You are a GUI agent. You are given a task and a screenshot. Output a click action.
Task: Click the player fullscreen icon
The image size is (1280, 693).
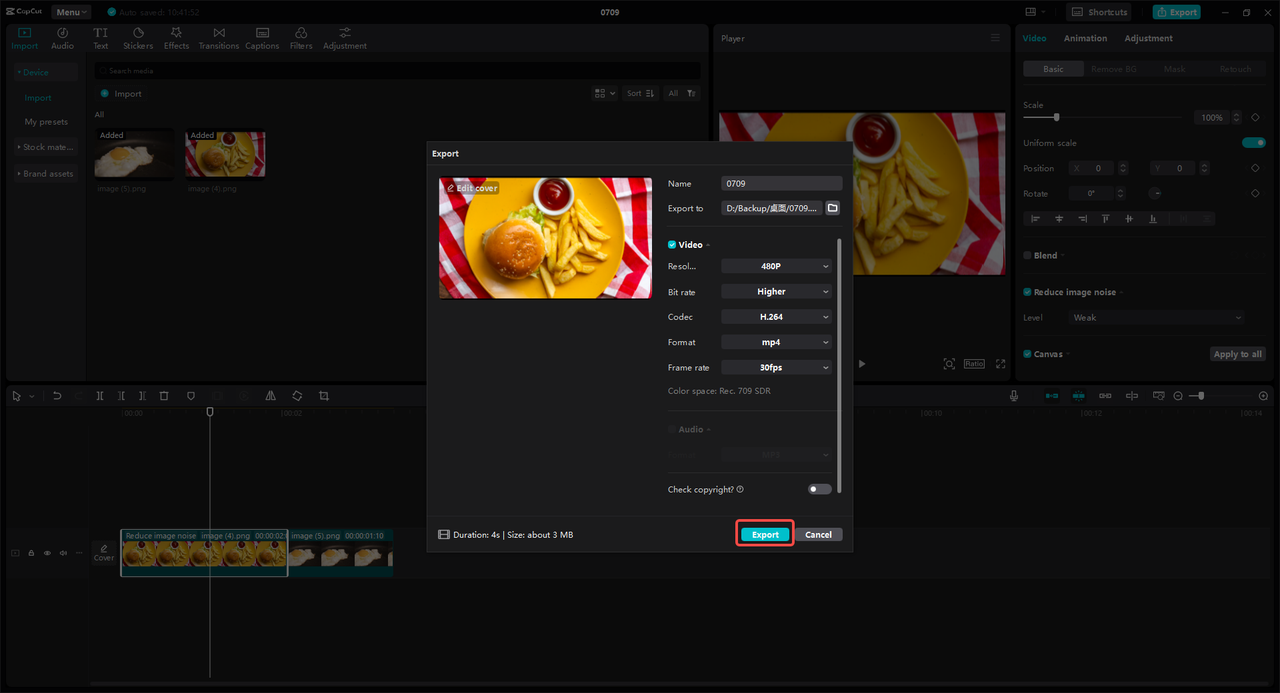(x=1000, y=364)
